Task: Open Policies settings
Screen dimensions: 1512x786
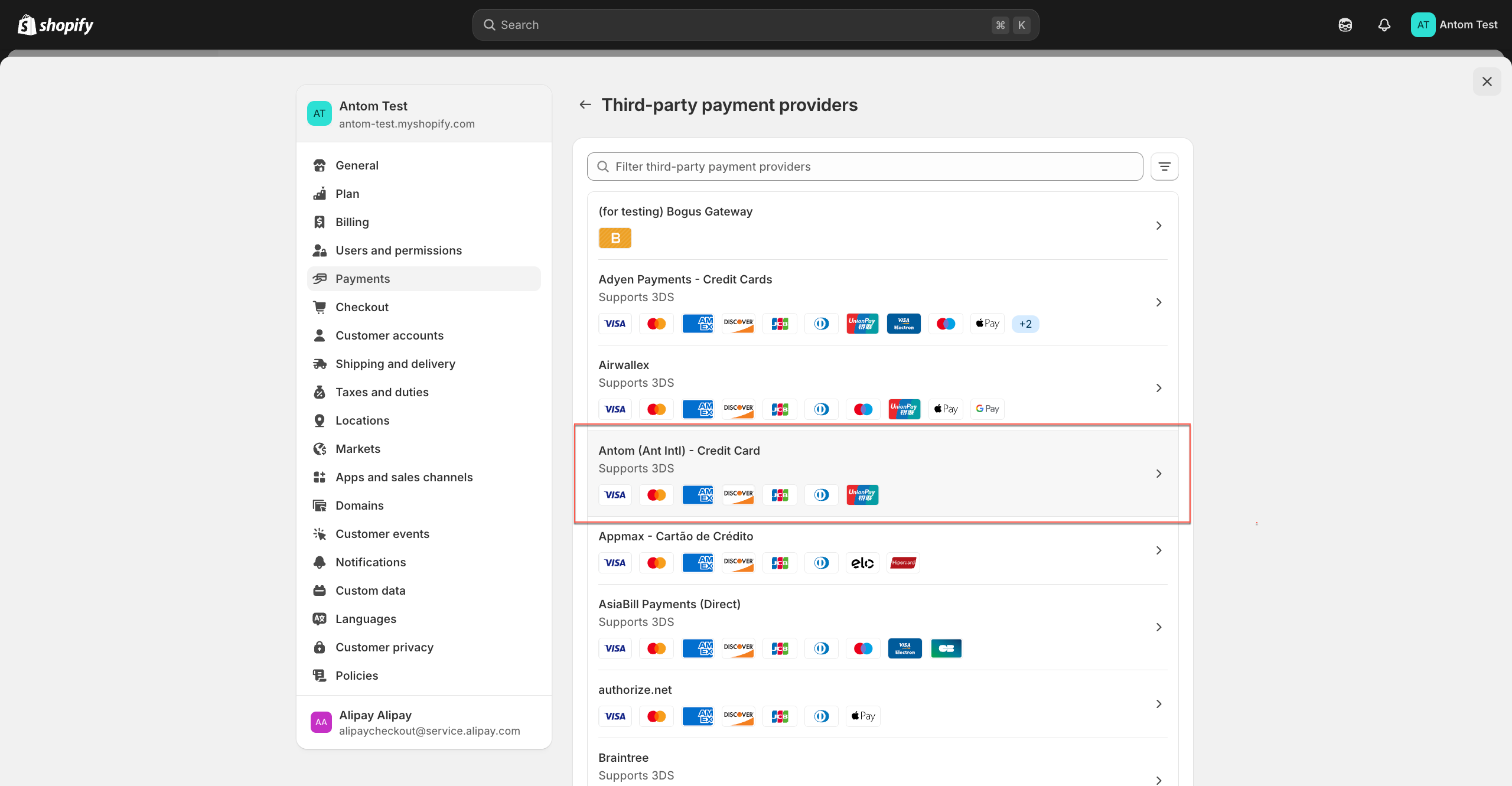Action: (x=424, y=676)
